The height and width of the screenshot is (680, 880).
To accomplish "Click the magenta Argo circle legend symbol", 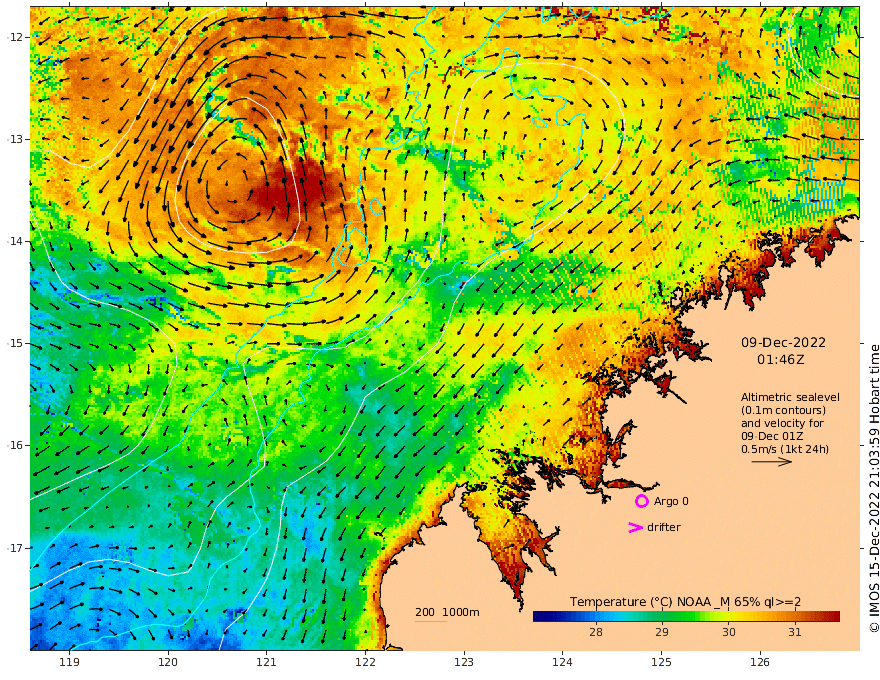I will pyautogui.click(x=641, y=501).
